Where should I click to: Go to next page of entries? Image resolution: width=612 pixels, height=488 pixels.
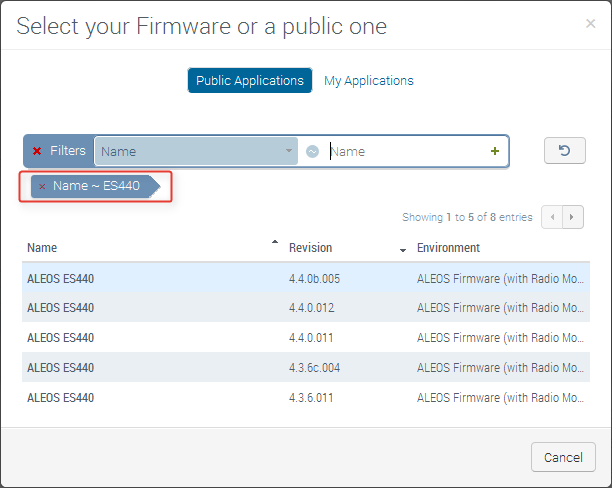574,217
